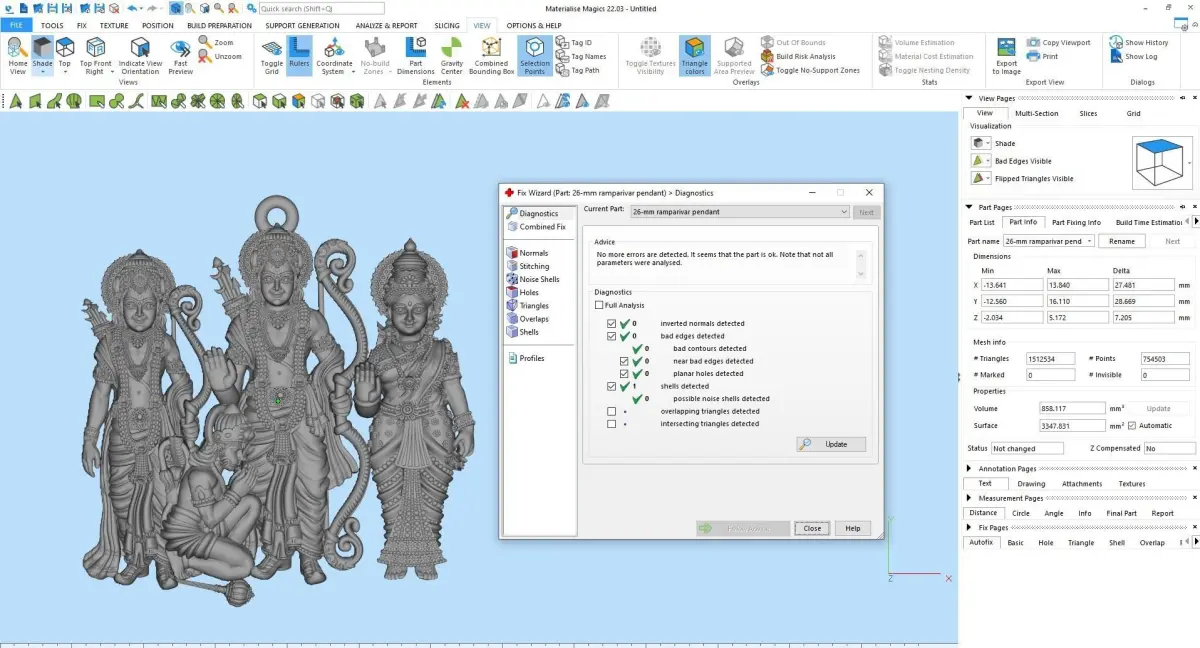Screen dimensions: 1200x648
Task: Collapse the Part Pages section
Action: click(971, 207)
